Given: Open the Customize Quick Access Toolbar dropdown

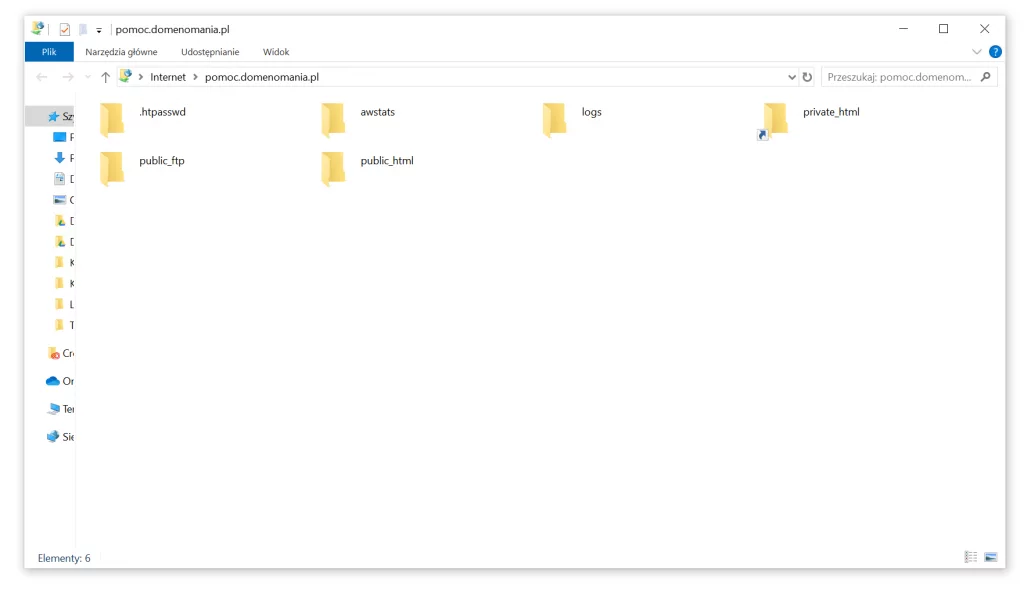Looking at the screenshot, I should click(x=99, y=30).
